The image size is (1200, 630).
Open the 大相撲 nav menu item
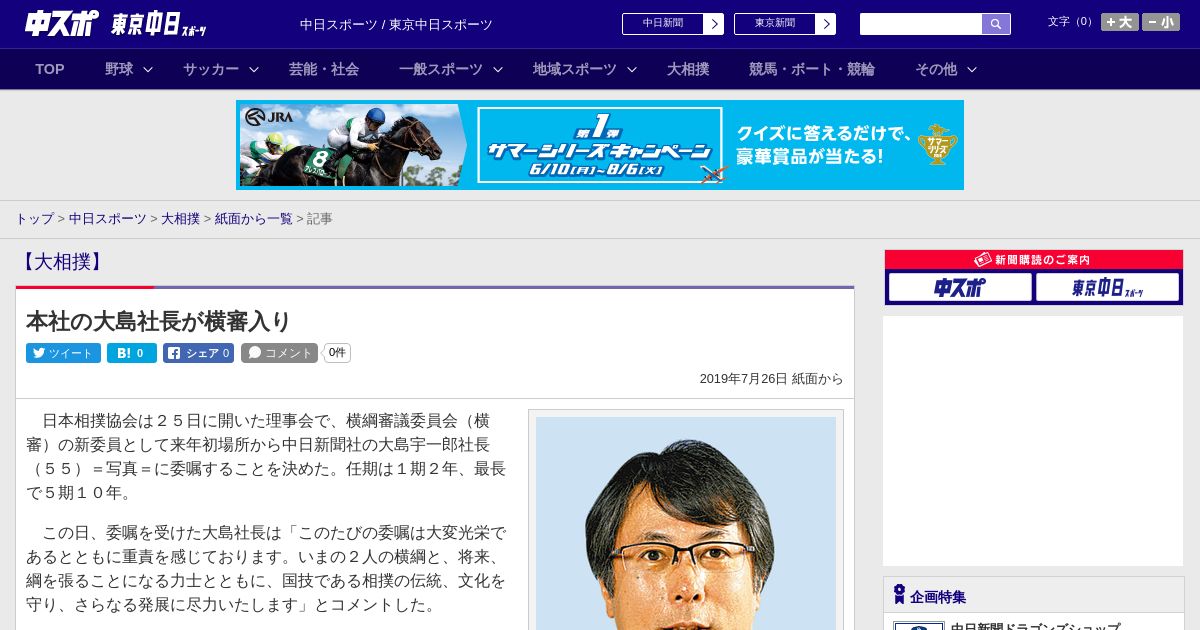click(x=688, y=69)
